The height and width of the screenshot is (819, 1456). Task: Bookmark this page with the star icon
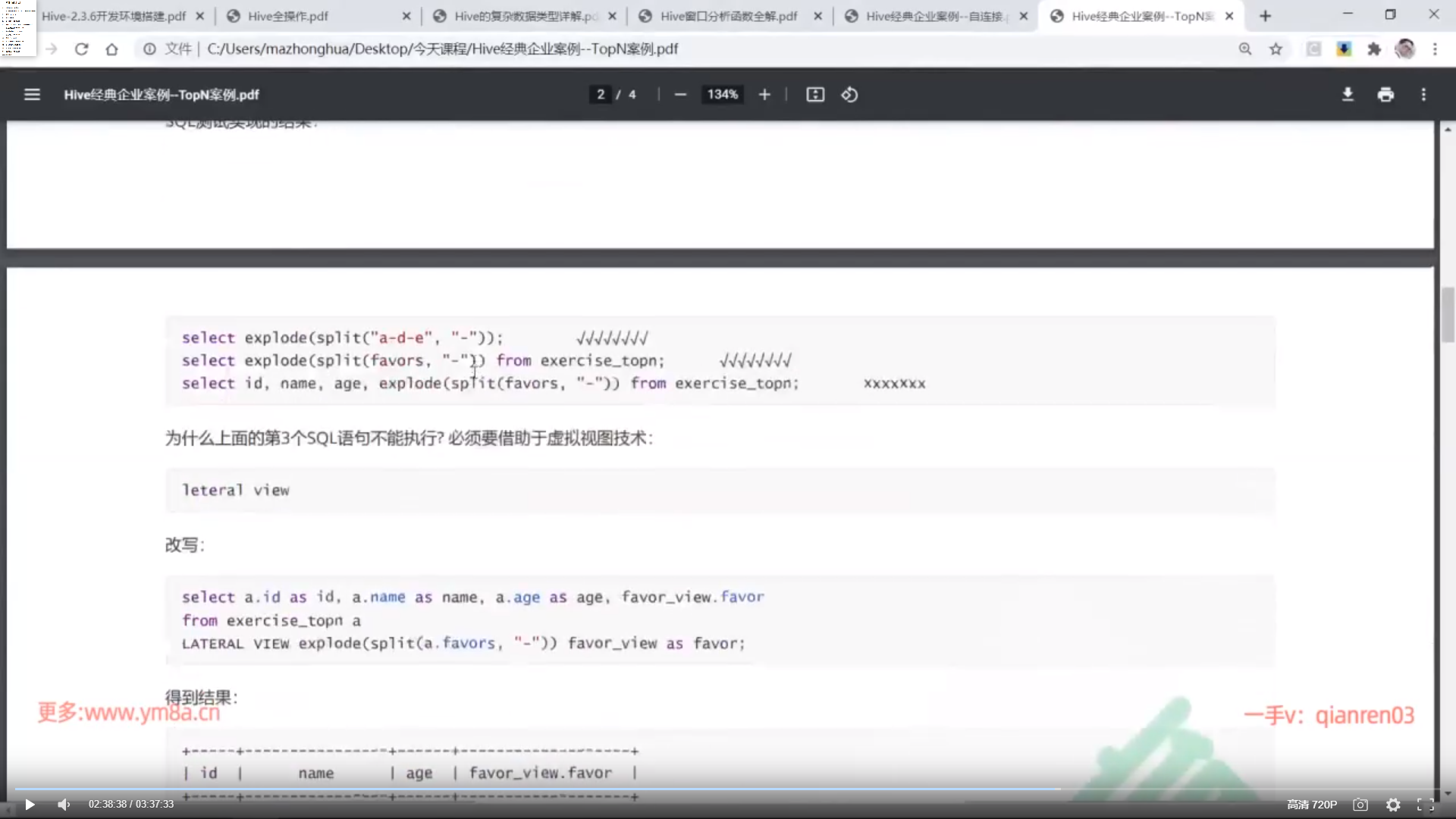pyautogui.click(x=1276, y=49)
